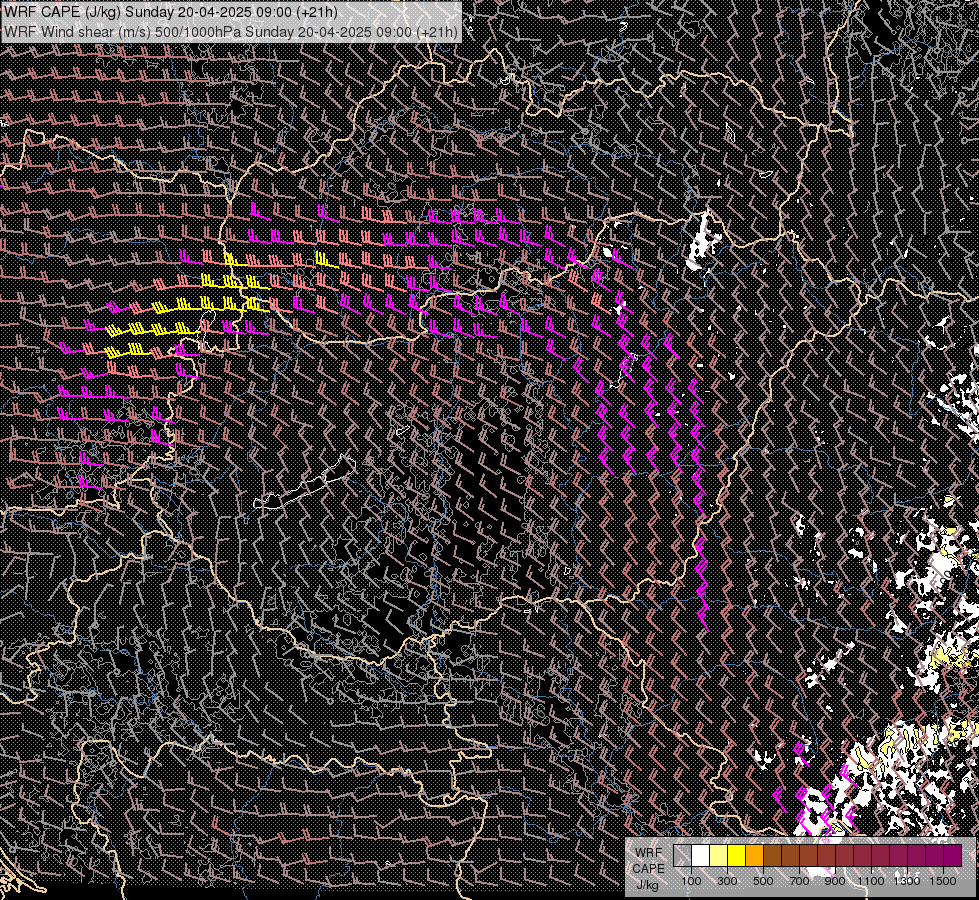Screen dimensions: 979x900
Task: Click the legend label 1500
Action: tap(943, 881)
